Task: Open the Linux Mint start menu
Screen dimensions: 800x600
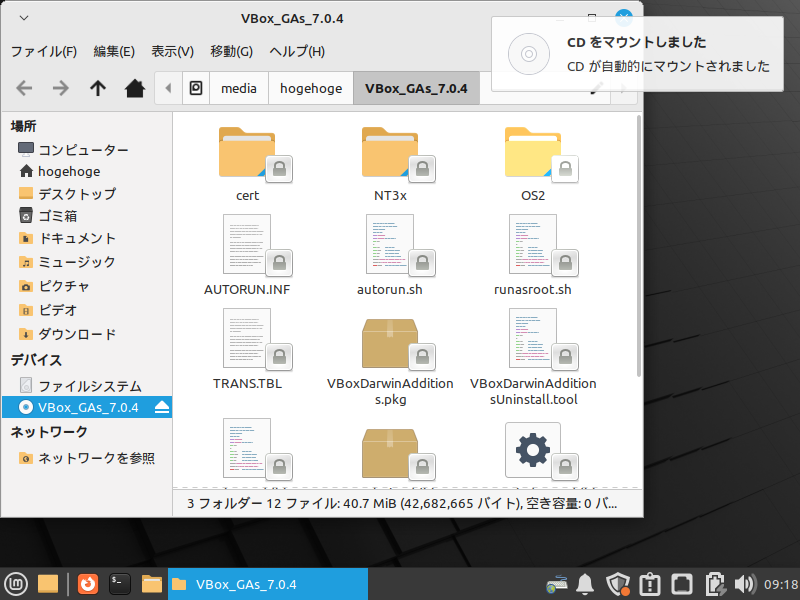Action: 16,584
